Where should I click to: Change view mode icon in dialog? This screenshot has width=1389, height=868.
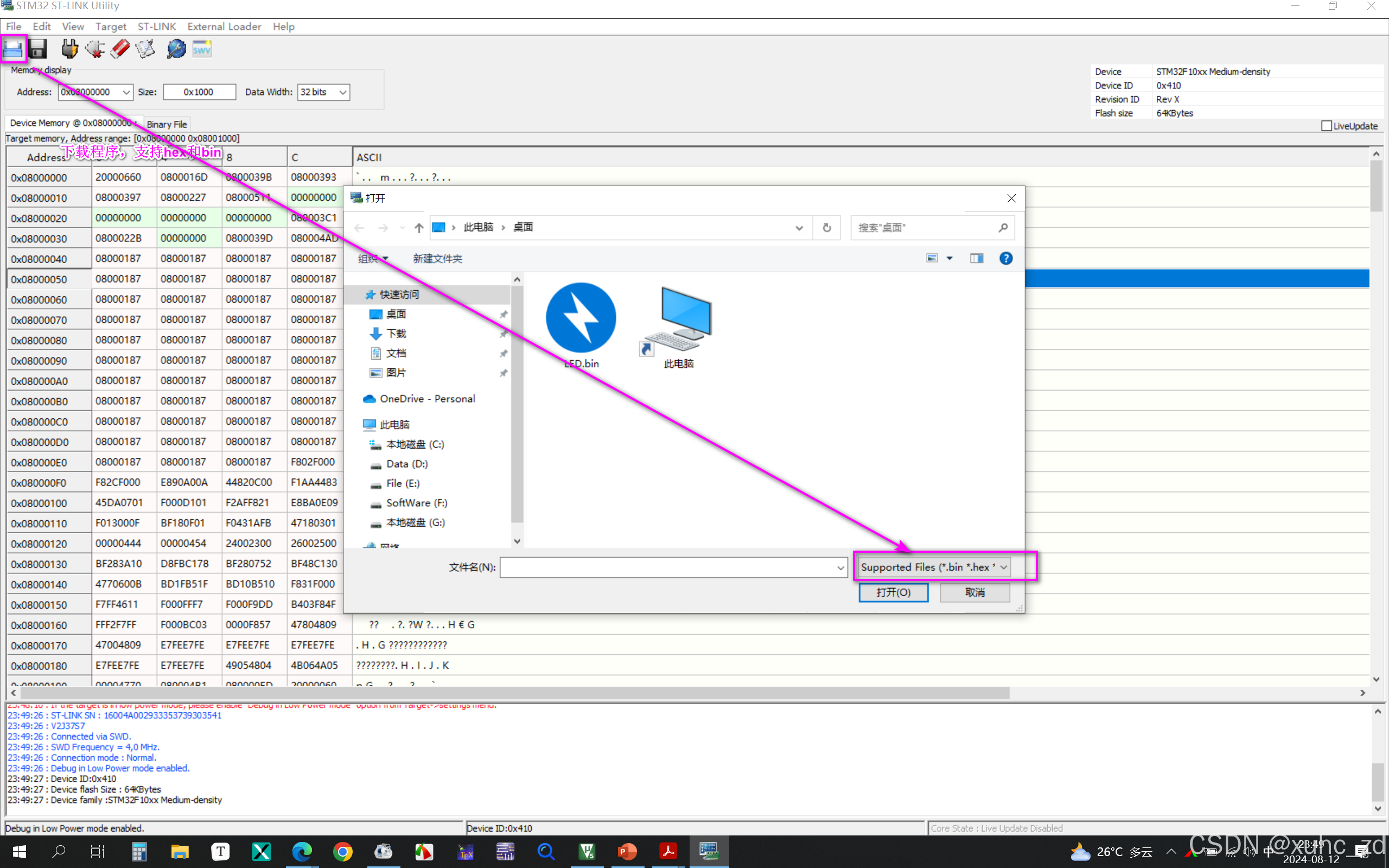click(932, 258)
